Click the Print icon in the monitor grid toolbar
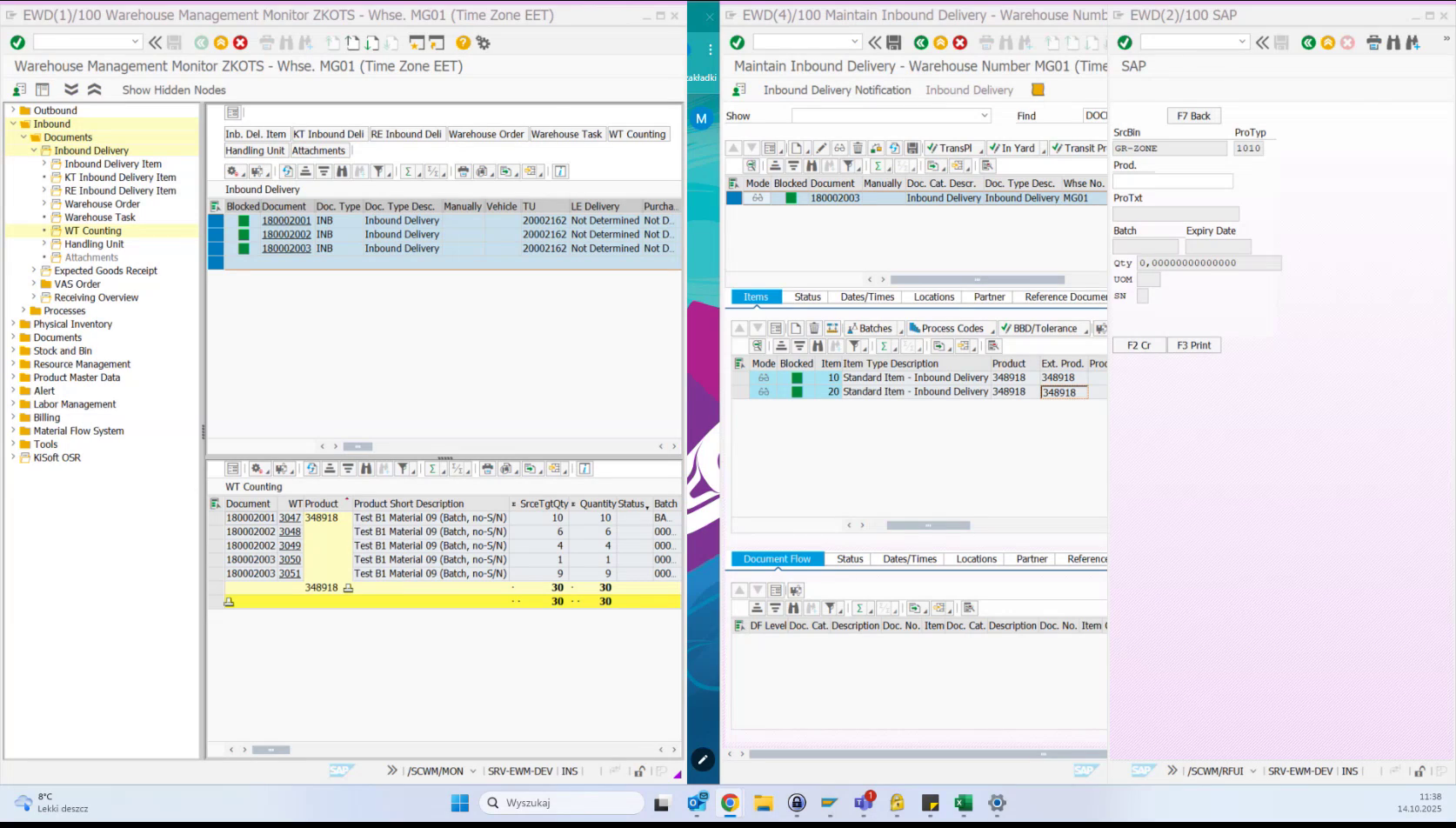1456x828 pixels. 462,170
